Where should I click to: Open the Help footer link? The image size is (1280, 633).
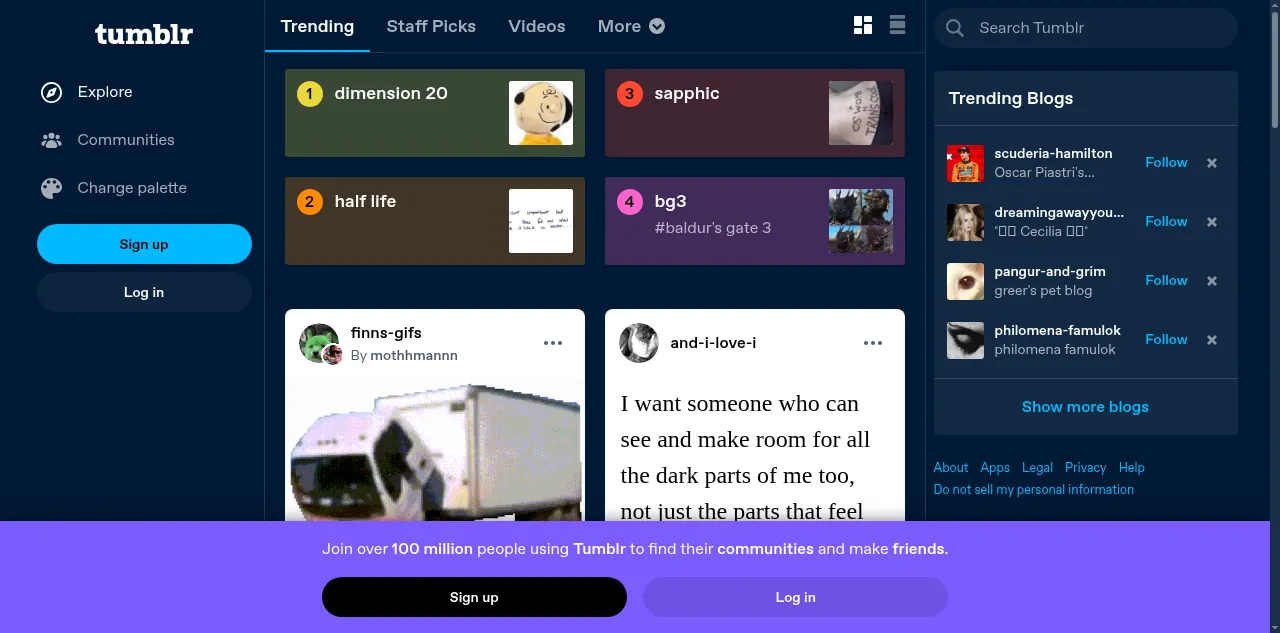[1131, 468]
